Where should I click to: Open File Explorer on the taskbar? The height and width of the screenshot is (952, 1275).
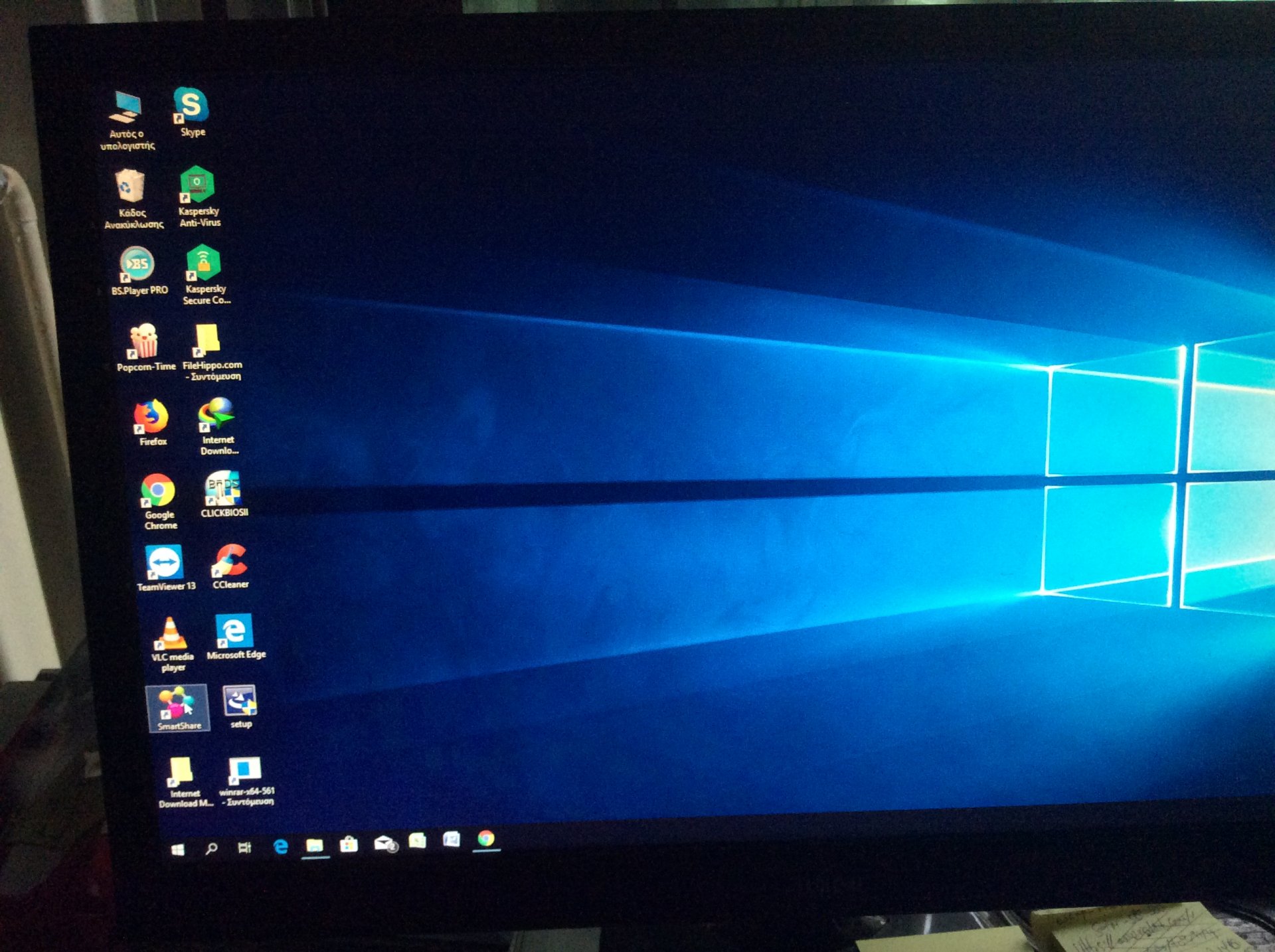point(314,844)
